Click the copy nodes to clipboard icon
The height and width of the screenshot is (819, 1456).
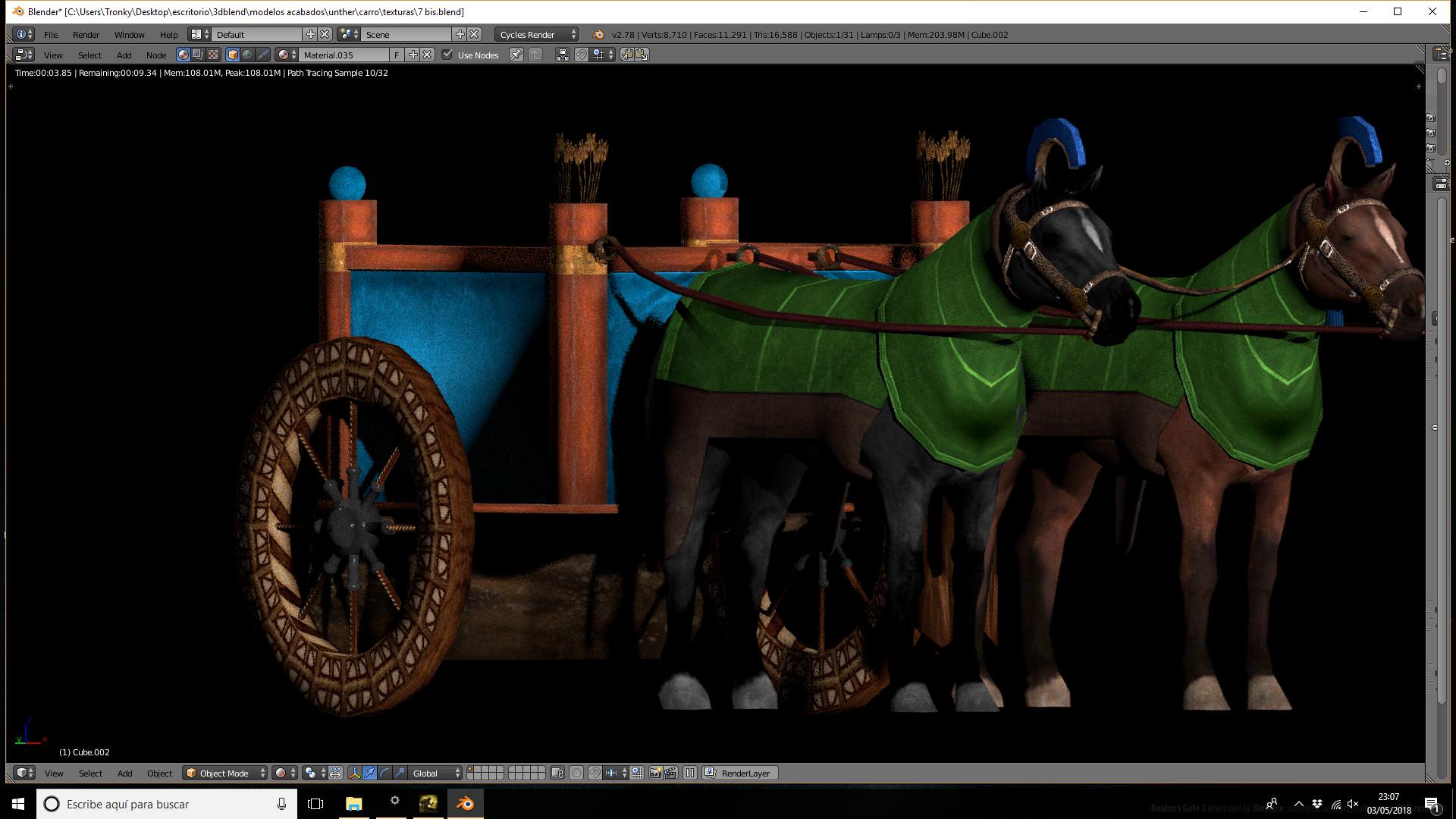click(x=626, y=55)
